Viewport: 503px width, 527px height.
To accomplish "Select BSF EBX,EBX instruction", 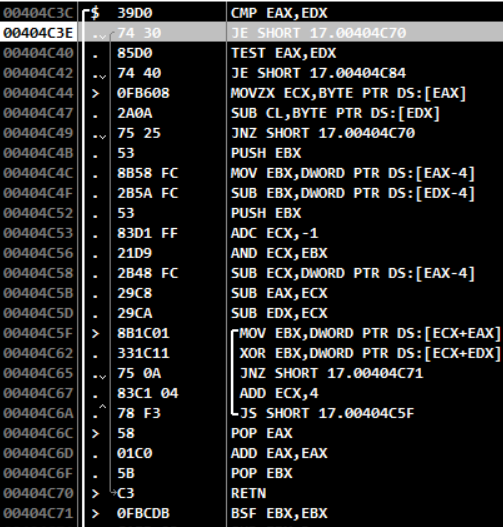I will coord(279,513).
